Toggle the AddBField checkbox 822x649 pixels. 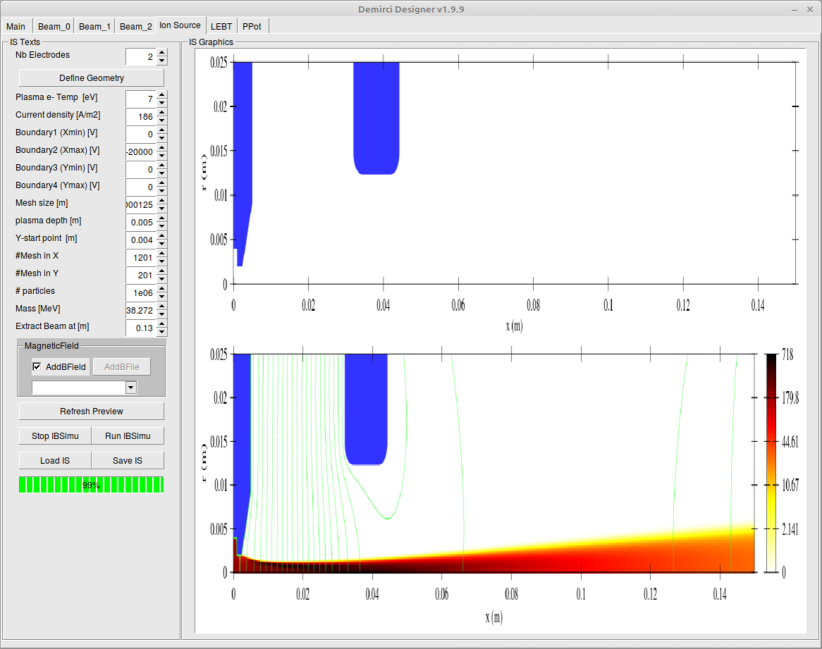coord(37,366)
